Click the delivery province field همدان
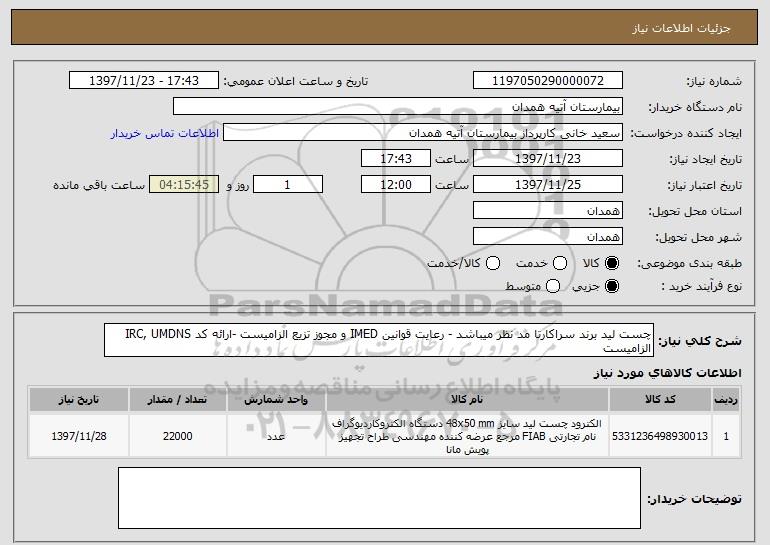Viewport: 770px width, 545px height. pos(548,211)
